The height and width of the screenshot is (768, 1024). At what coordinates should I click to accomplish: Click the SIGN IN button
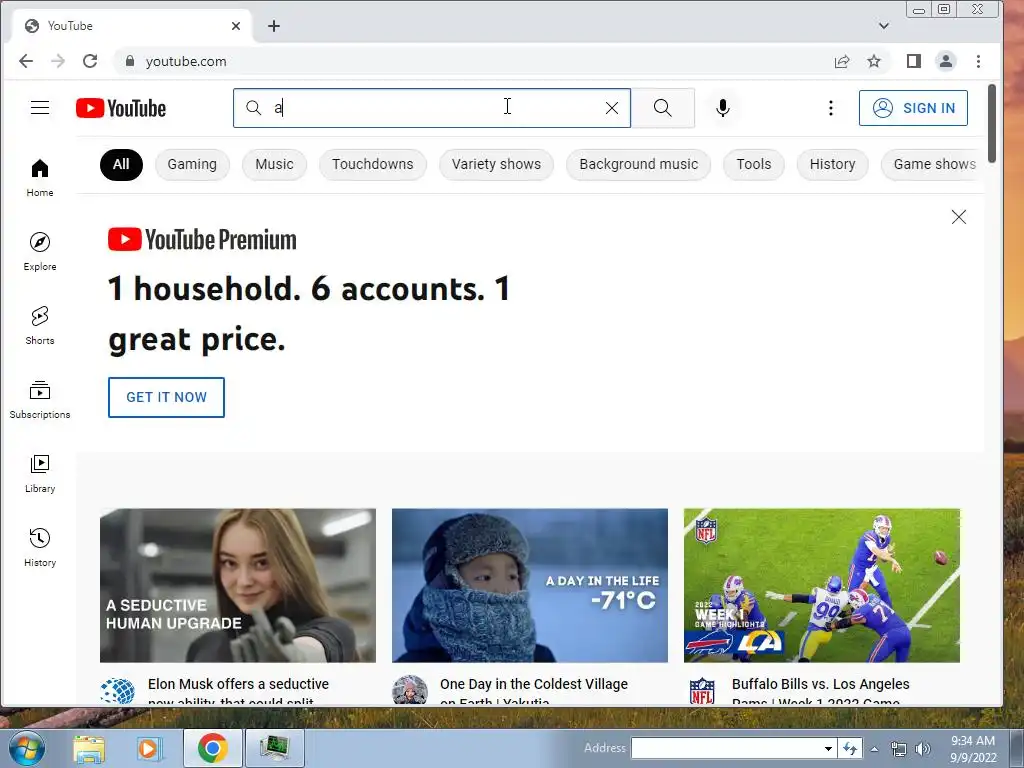tap(913, 108)
